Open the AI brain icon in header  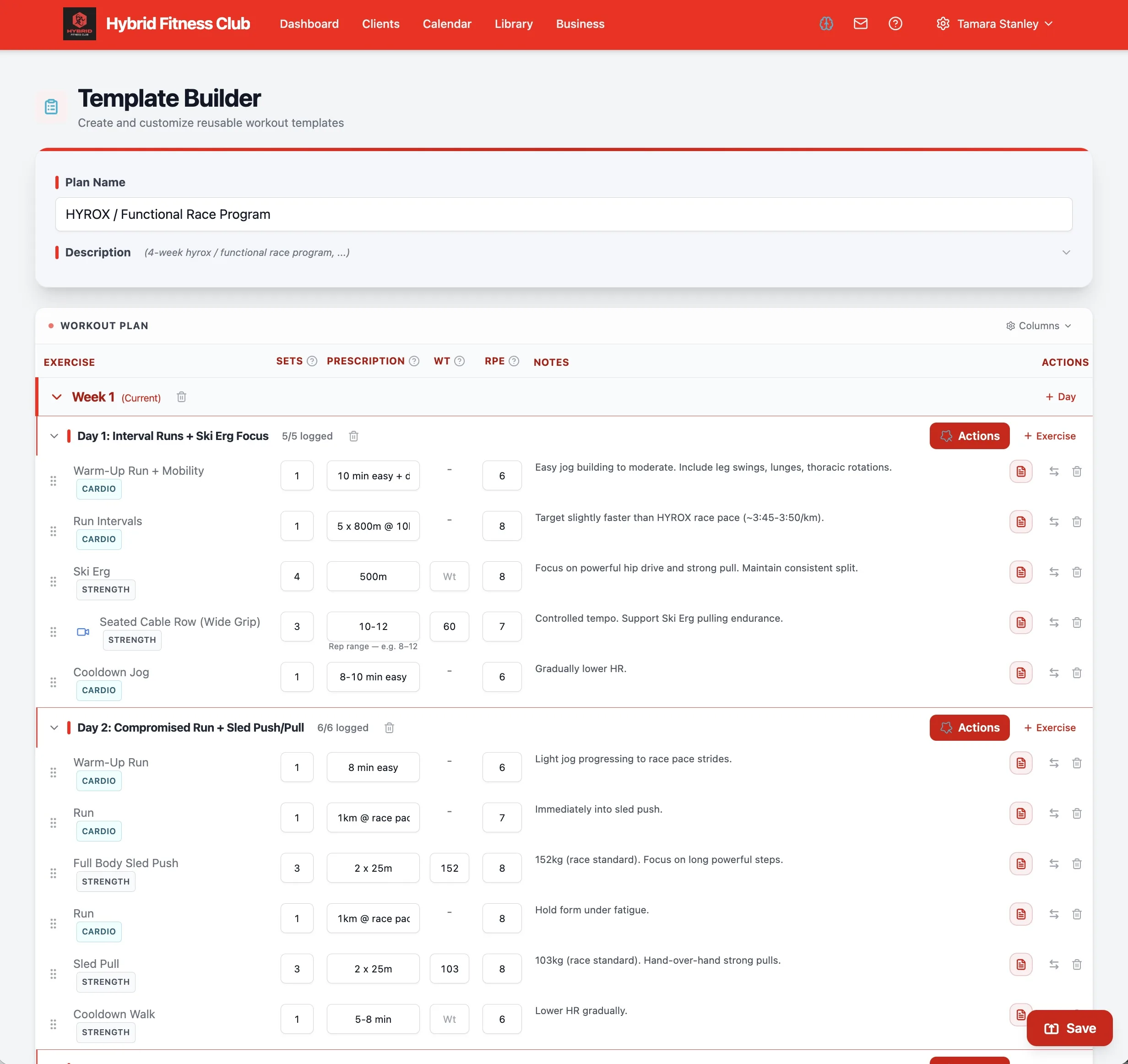click(x=826, y=24)
